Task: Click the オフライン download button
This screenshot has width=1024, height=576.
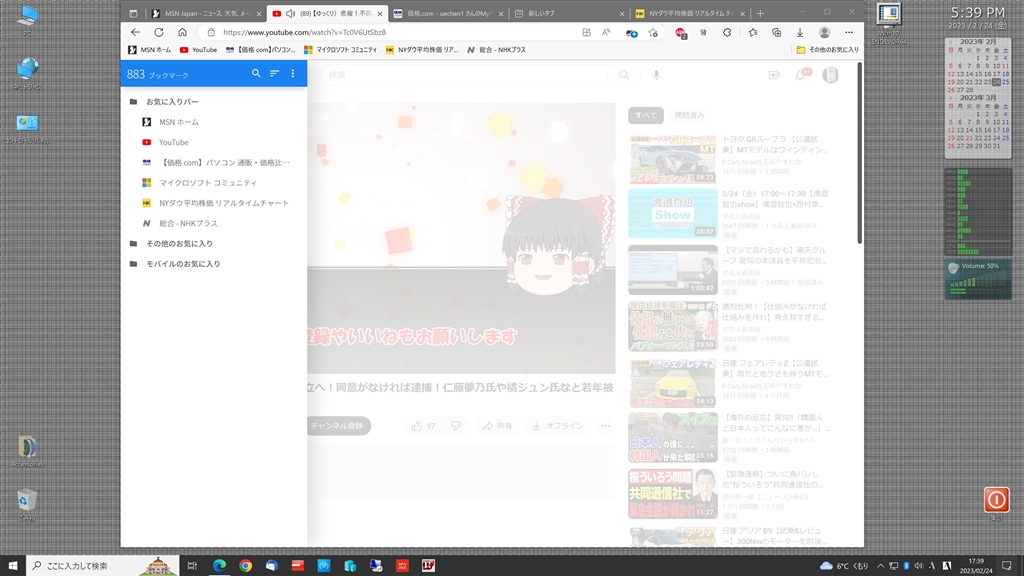Action: point(558,426)
